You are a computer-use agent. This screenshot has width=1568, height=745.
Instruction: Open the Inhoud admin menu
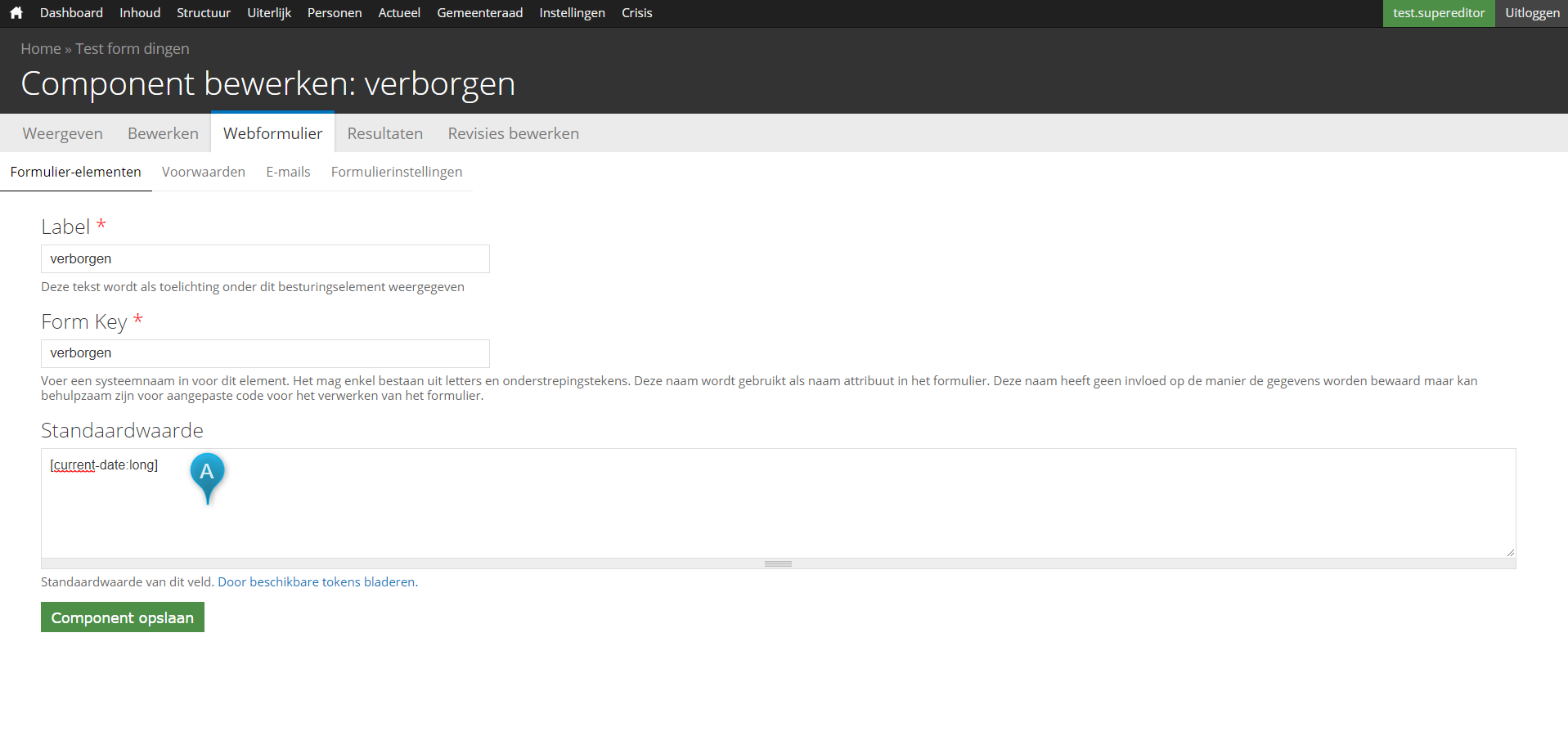coord(140,13)
